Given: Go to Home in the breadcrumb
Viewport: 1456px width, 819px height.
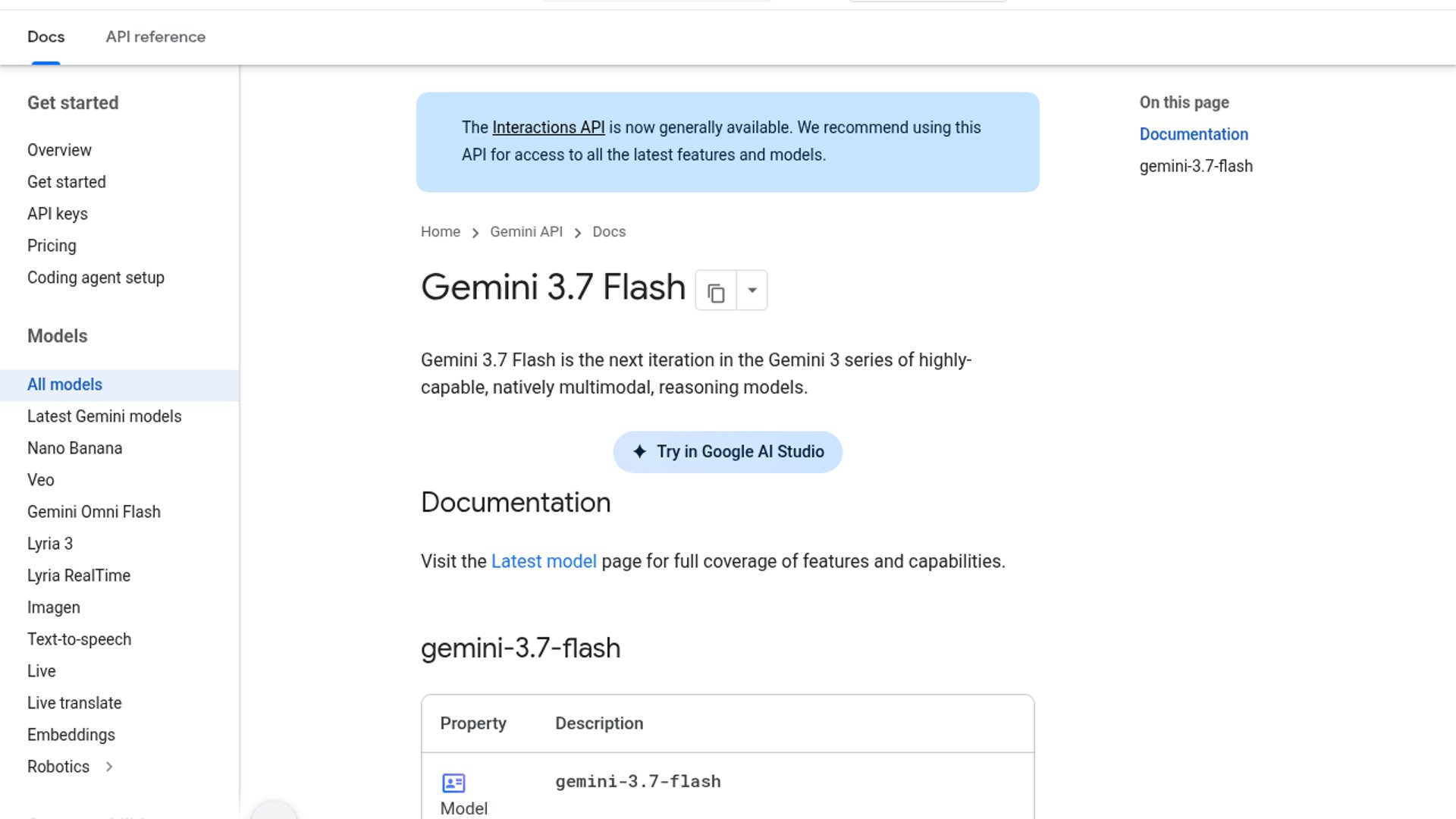Looking at the screenshot, I should click(441, 232).
